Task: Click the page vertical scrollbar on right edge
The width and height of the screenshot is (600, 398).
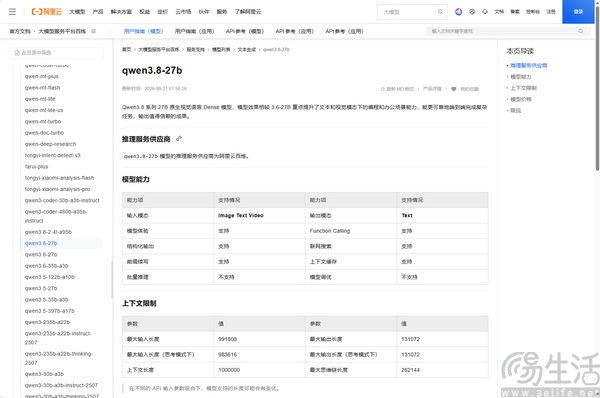Action: 597,88
